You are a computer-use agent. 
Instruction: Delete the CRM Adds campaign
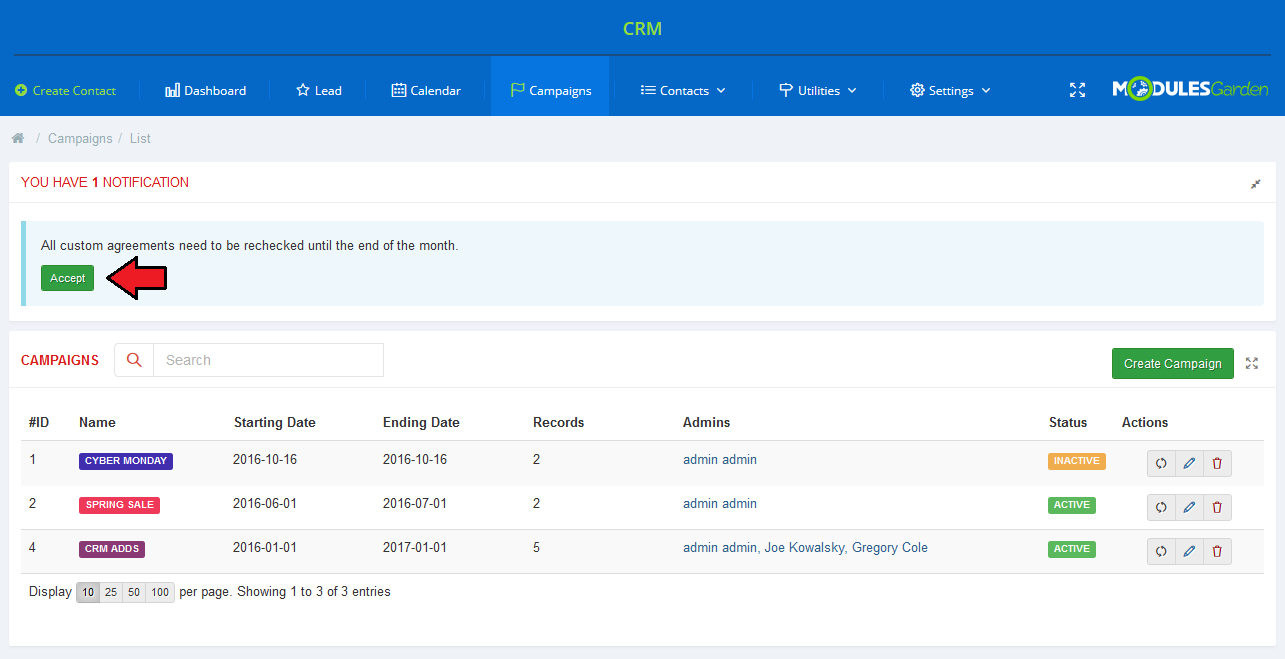click(x=1217, y=551)
